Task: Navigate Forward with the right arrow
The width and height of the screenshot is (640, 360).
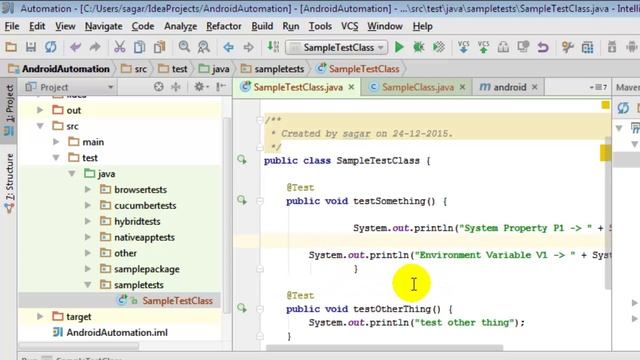Action: (x=248, y=47)
